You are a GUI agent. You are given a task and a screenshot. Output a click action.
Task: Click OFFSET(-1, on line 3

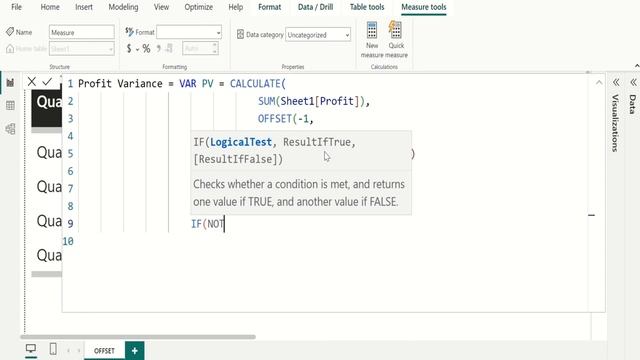(x=285, y=119)
